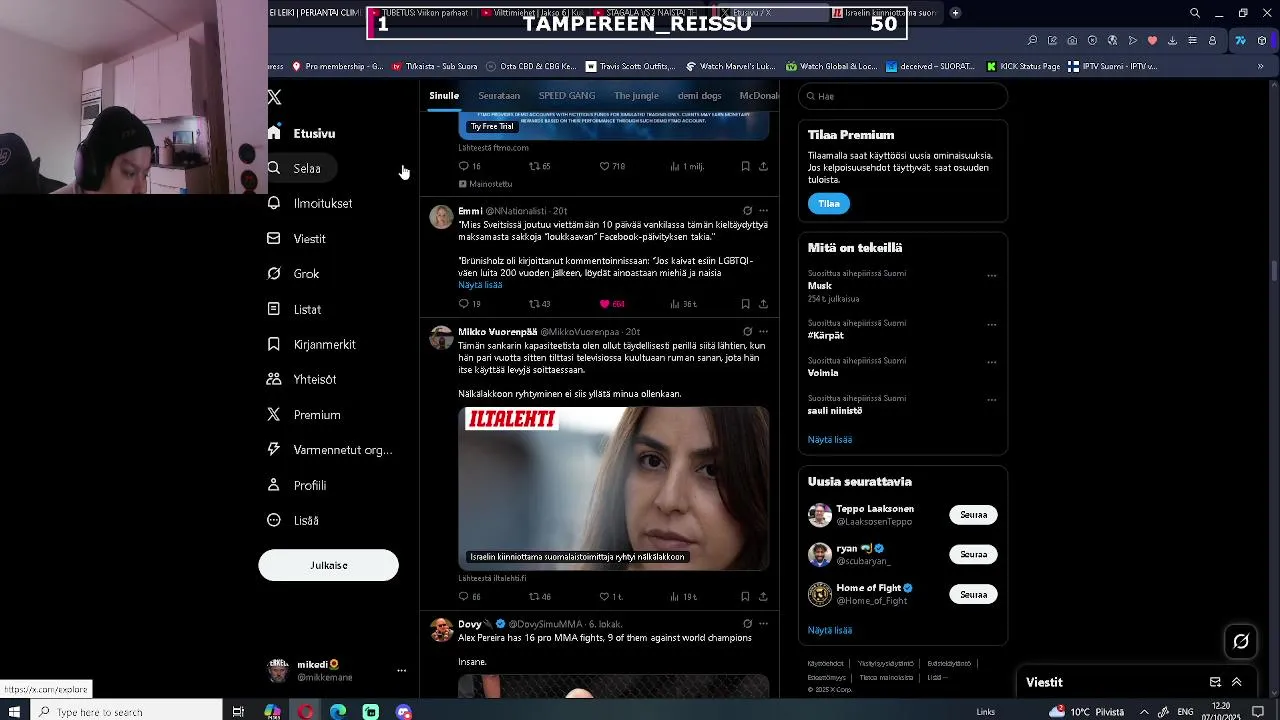Click the Premium X icon in sidebar
Image resolution: width=1280 pixels, height=720 pixels.
(x=274, y=414)
